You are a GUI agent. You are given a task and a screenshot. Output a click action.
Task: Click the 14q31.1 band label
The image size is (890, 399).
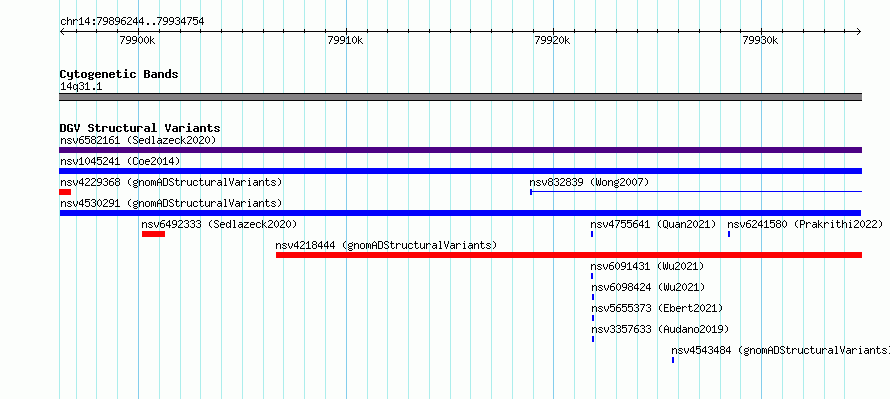[x=81, y=87]
